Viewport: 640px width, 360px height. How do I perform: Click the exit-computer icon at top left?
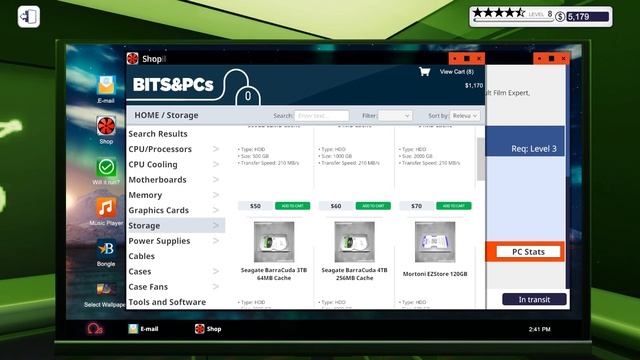click(x=29, y=17)
